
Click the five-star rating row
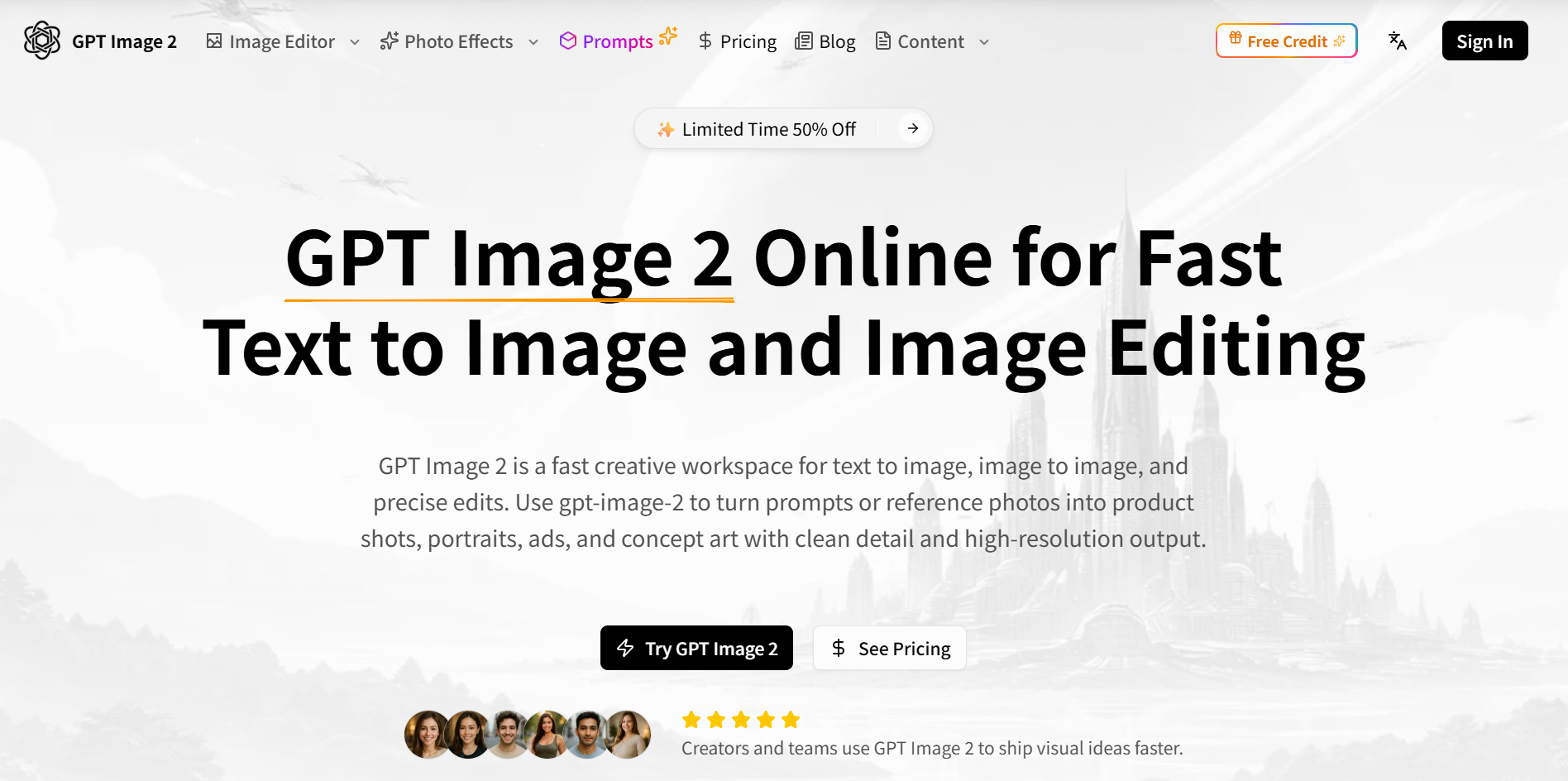740,720
